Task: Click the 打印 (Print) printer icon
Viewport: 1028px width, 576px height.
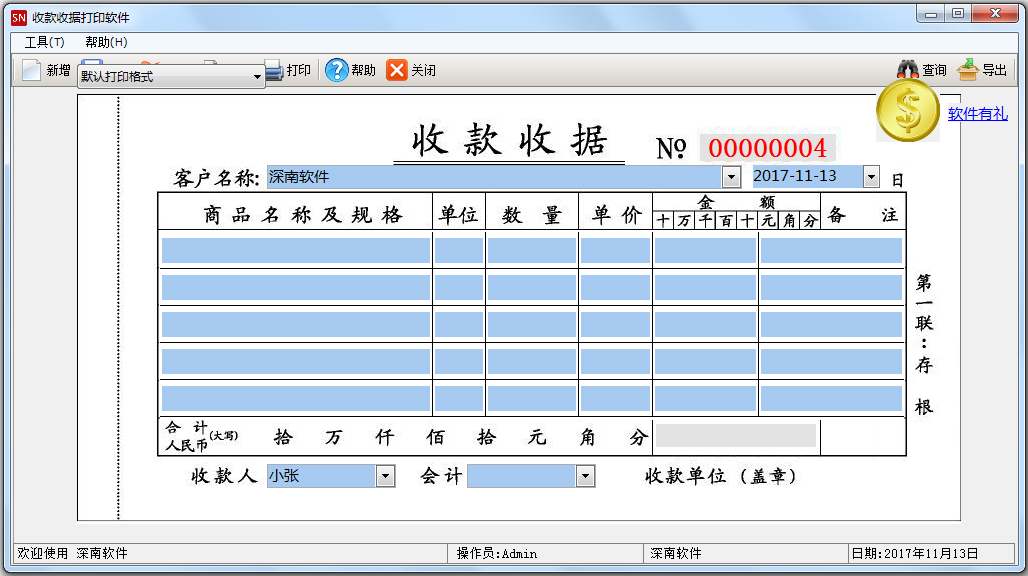Action: pos(274,70)
